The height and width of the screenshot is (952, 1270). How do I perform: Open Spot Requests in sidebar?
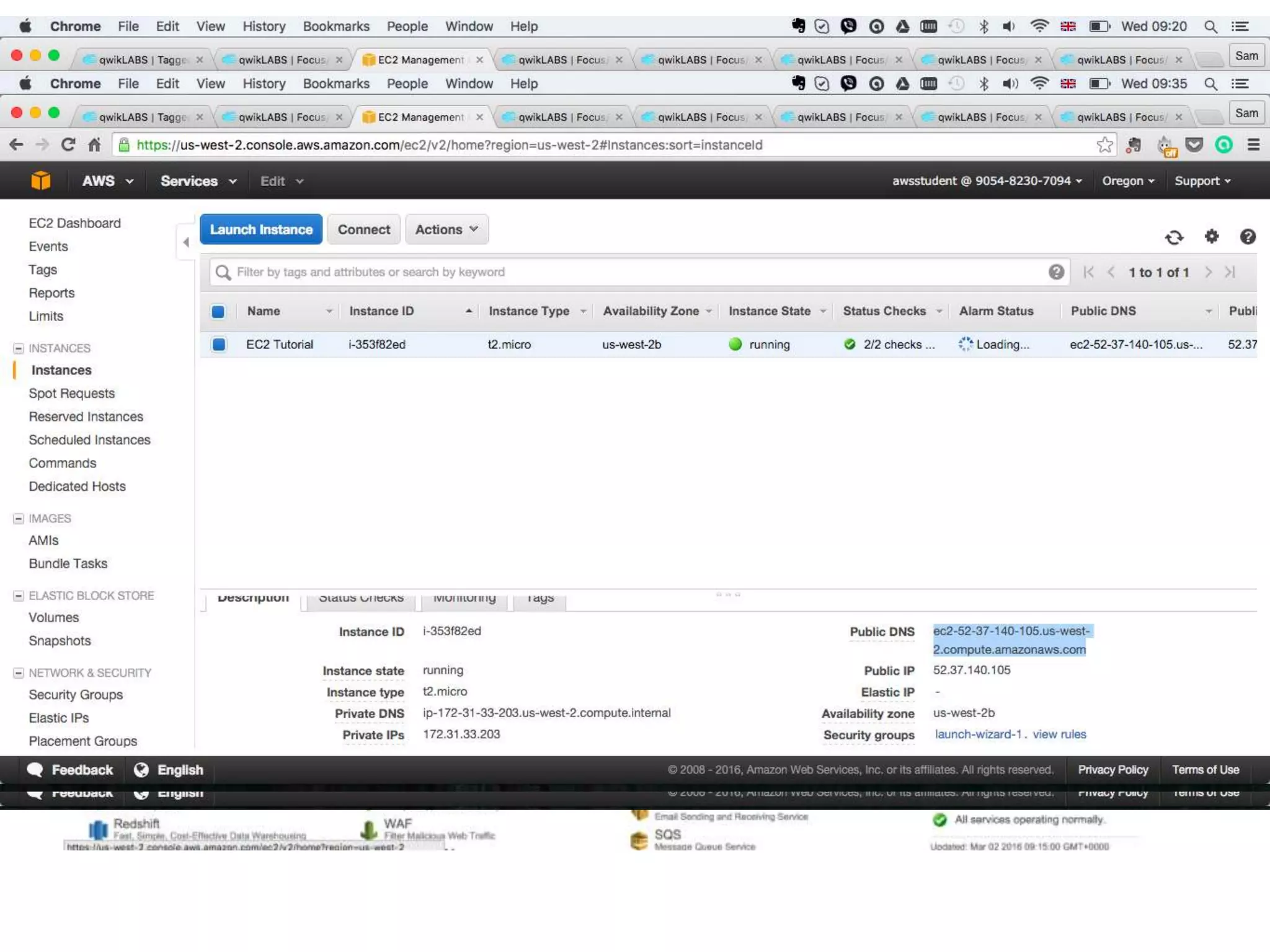71,394
